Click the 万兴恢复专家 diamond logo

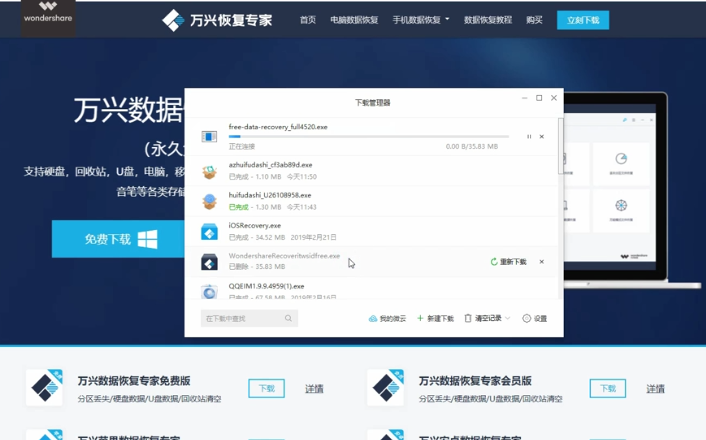click(173, 20)
